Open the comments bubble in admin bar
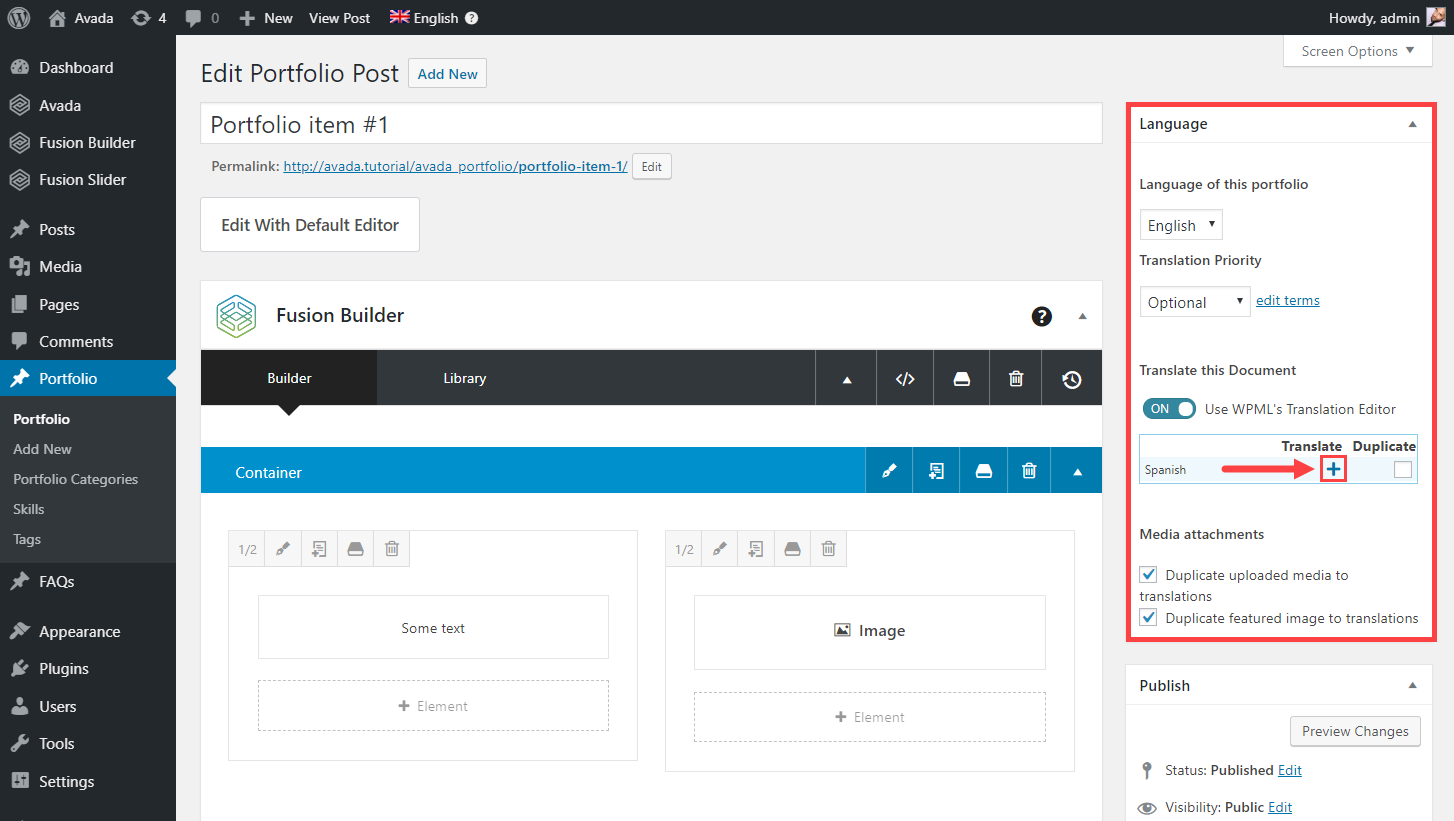This screenshot has height=821, width=1454. (x=202, y=18)
